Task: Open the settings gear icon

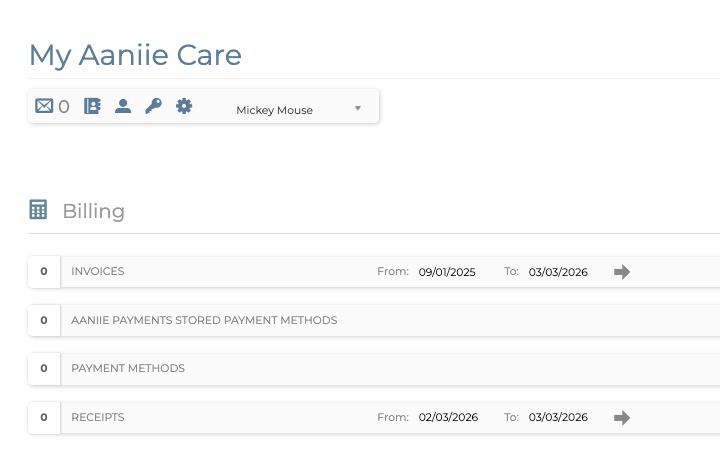Action: [x=184, y=106]
